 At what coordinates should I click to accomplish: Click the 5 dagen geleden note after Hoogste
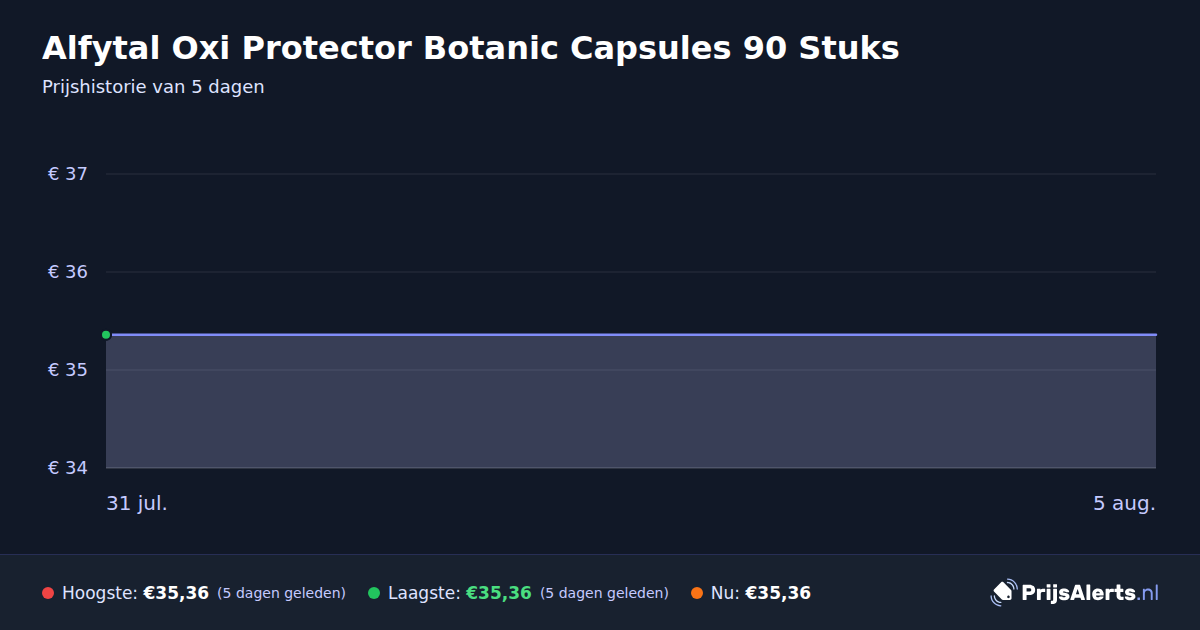point(281,593)
